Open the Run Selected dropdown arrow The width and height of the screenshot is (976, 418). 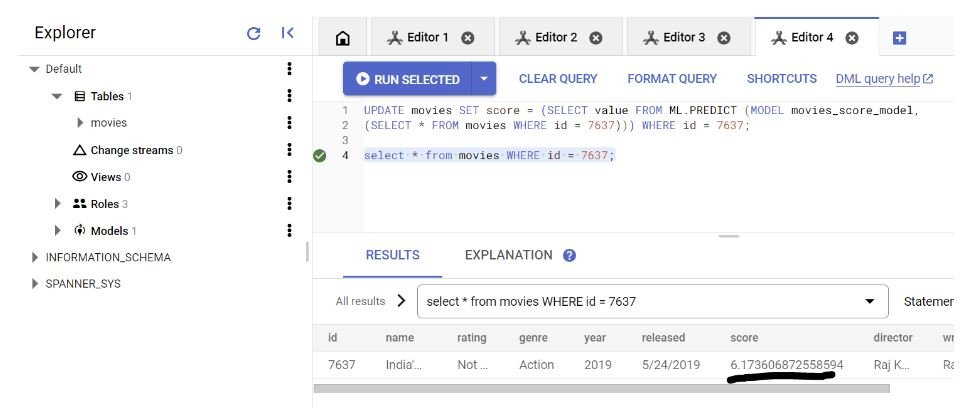(x=484, y=79)
